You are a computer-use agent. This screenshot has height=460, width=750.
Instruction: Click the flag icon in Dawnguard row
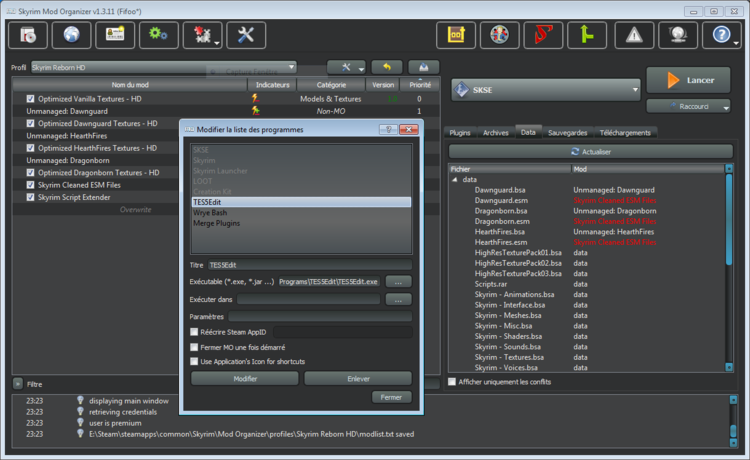coord(256,111)
